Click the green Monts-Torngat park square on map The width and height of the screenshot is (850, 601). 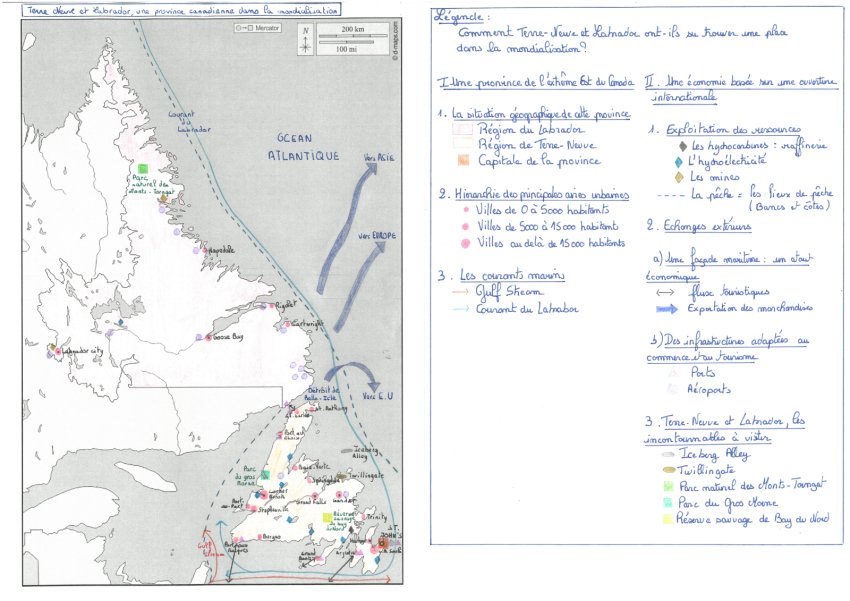coord(144,168)
